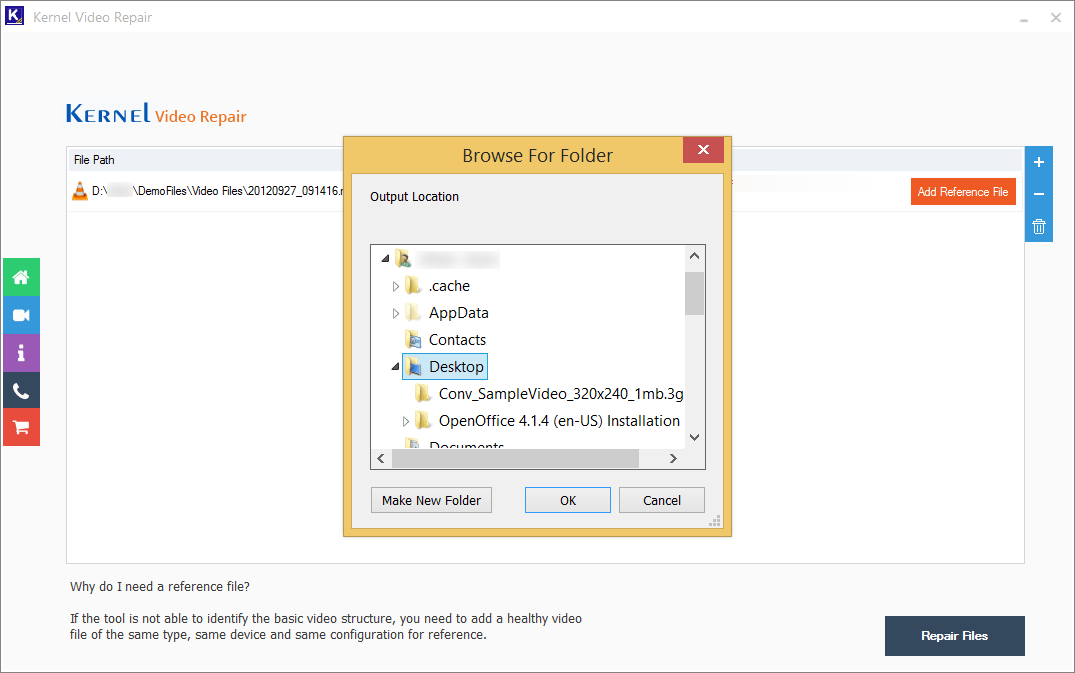Click the folder tree vertical scrollbar thumb

pos(694,293)
